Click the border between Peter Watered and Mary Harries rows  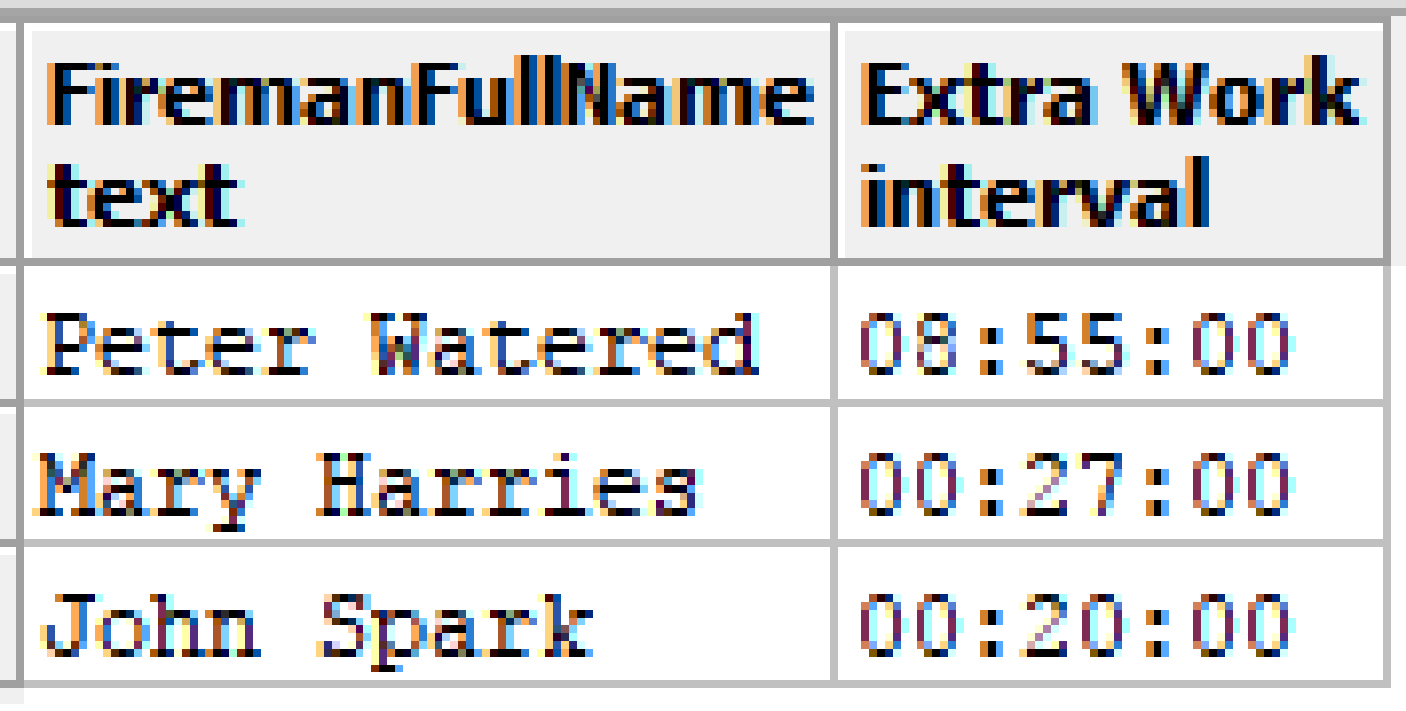coord(703,404)
